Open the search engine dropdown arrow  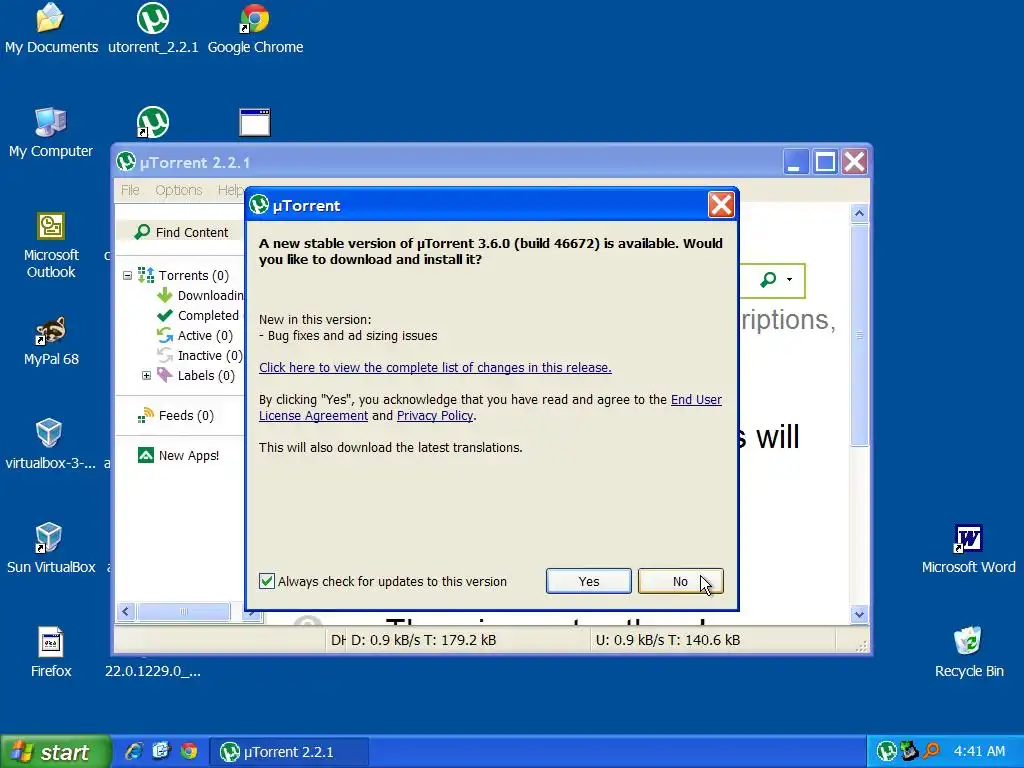pyautogui.click(x=790, y=280)
